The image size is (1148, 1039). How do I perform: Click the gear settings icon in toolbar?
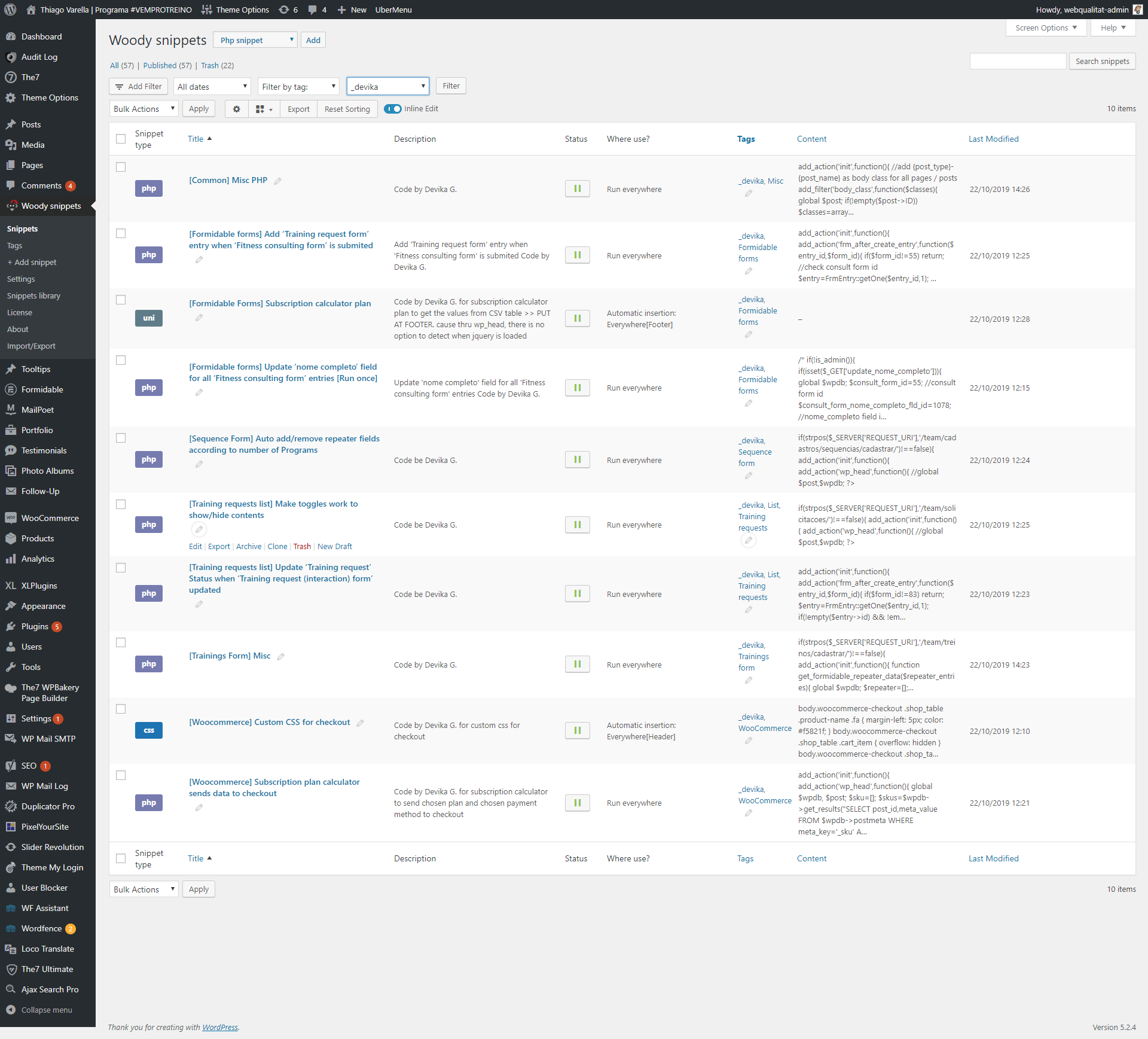(237, 109)
